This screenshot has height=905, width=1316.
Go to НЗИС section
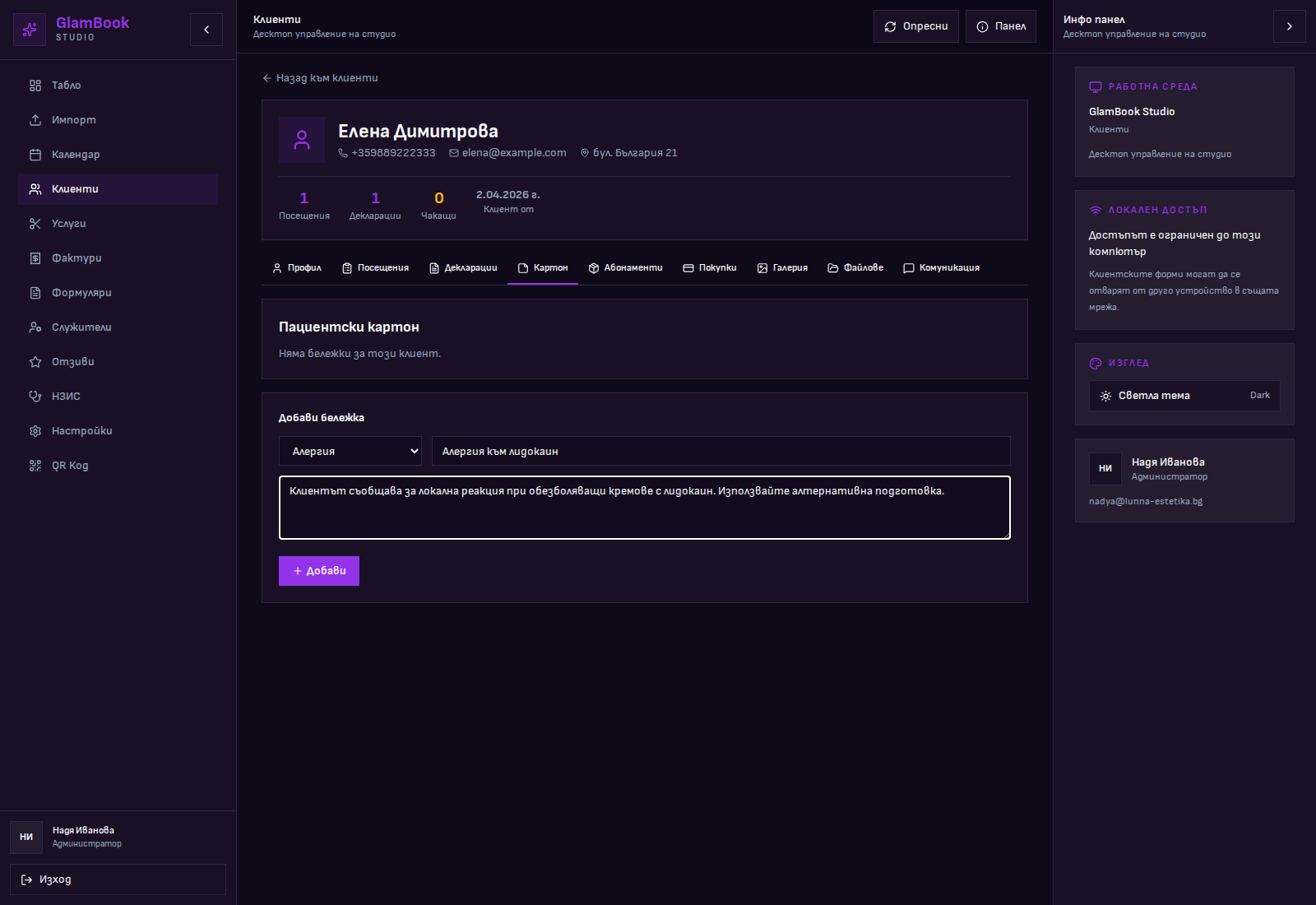click(x=66, y=397)
